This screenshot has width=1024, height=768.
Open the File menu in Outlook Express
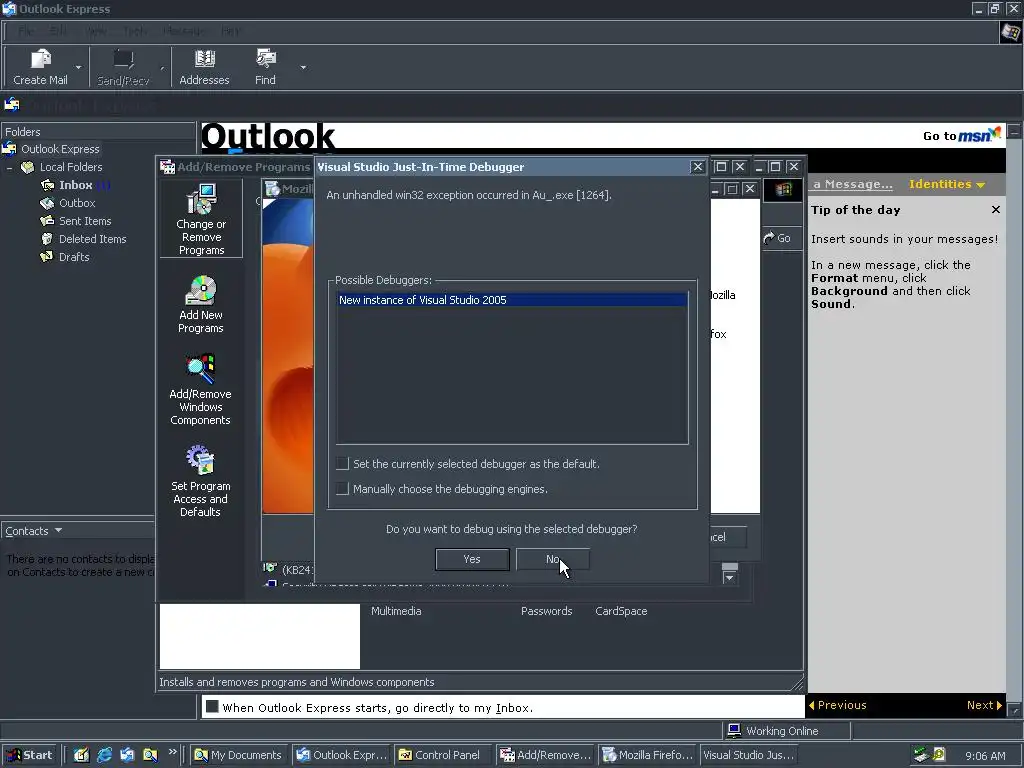(x=27, y=31)
